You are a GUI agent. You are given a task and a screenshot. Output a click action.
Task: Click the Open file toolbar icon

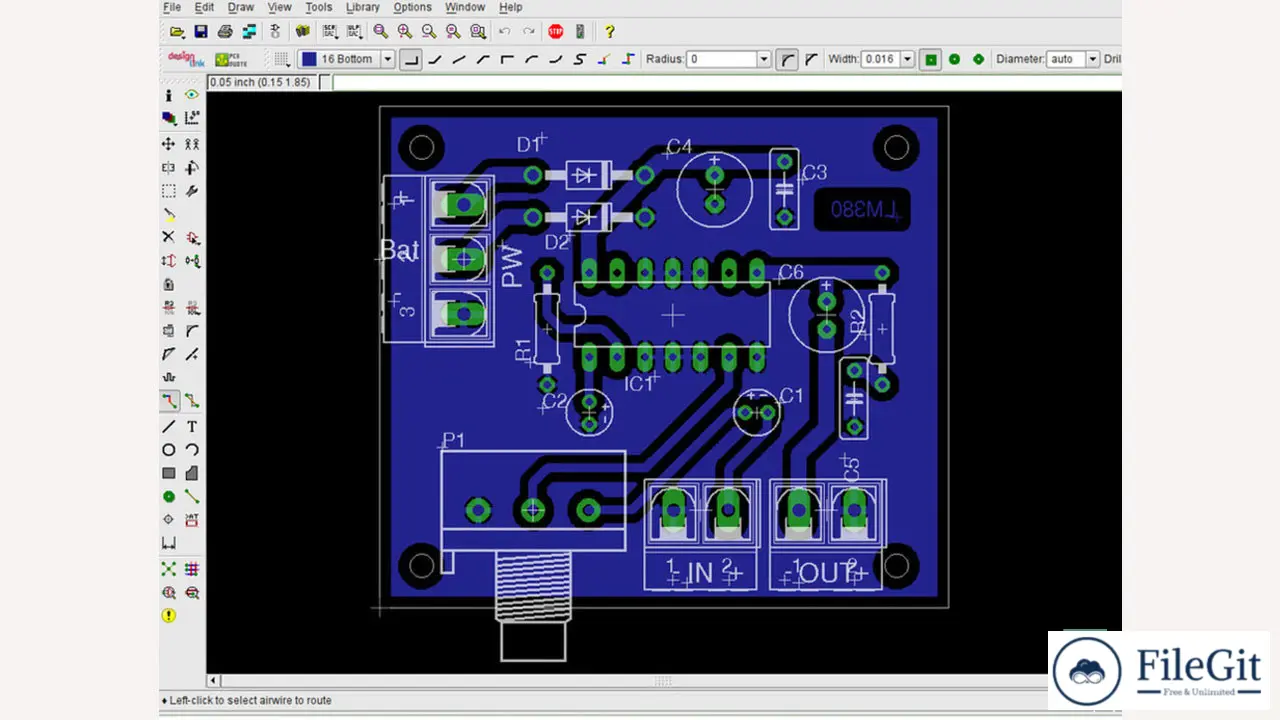pos(177,32)
